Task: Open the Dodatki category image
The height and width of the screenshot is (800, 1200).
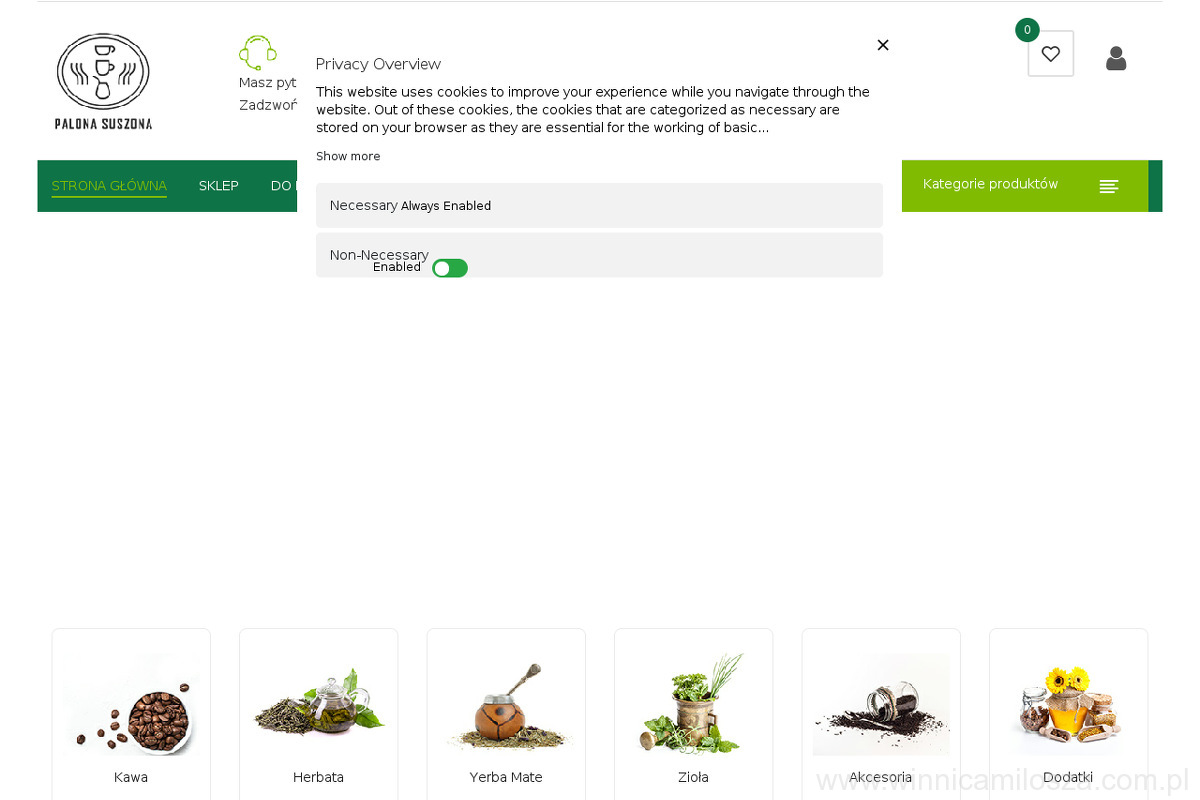Action: click(x=1068, y=705)
